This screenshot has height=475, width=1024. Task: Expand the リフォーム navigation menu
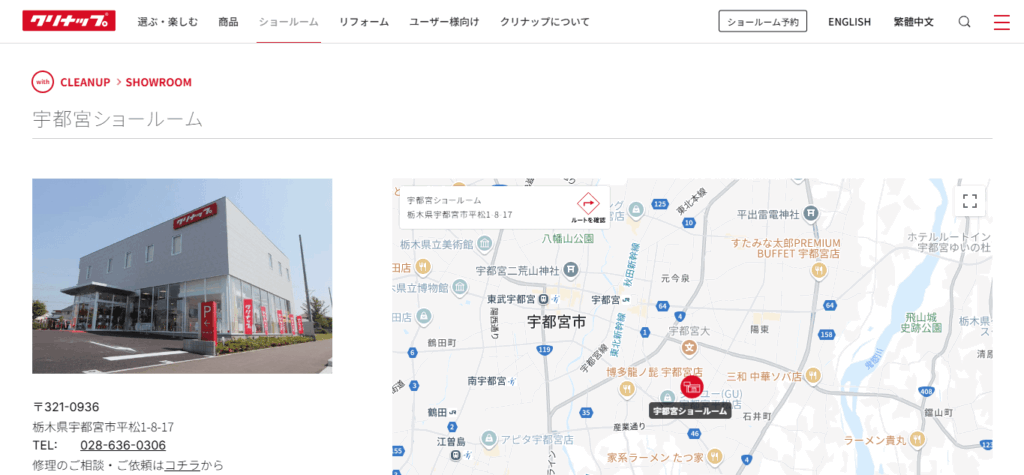pyautogui.click(x=364, y=22)
